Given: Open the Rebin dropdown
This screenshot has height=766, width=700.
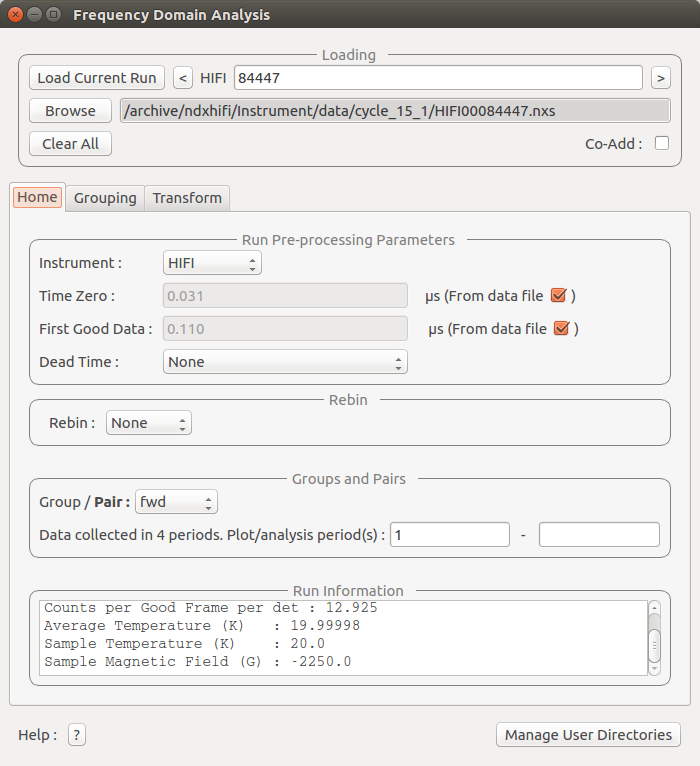Looking at the screenshot, I should [149, 423].
